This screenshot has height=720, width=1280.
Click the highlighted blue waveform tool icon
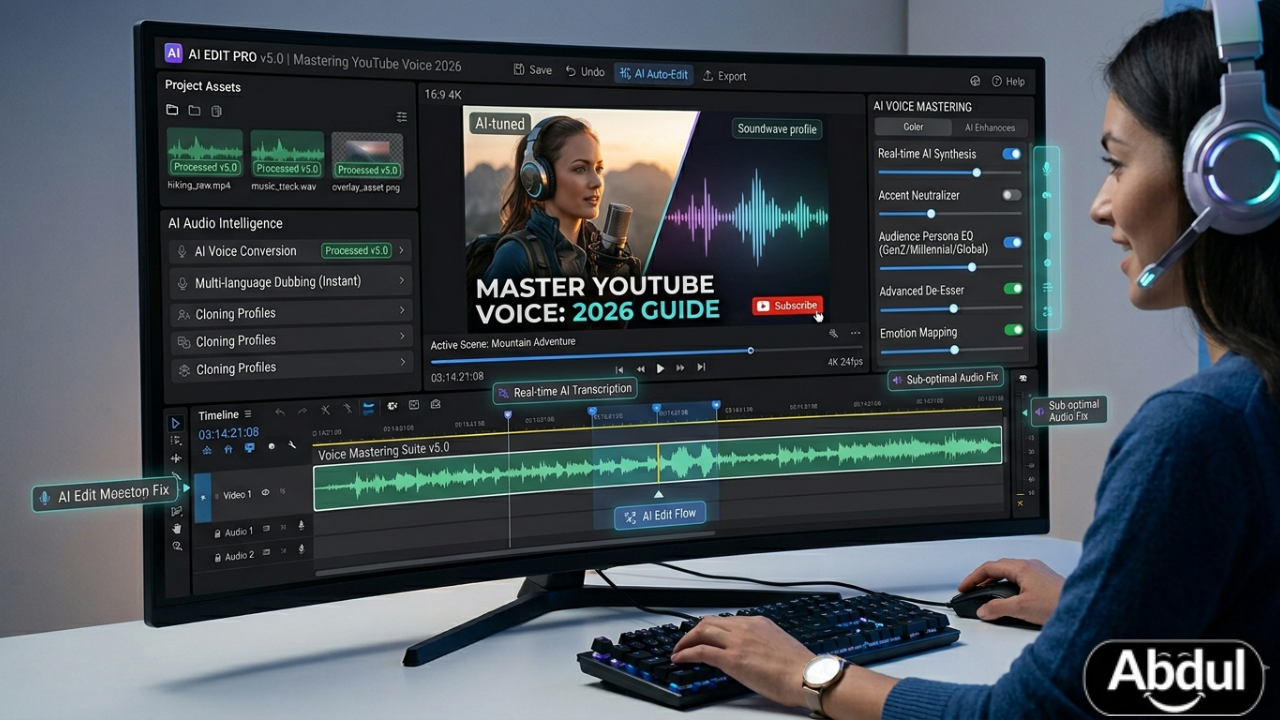369,408
